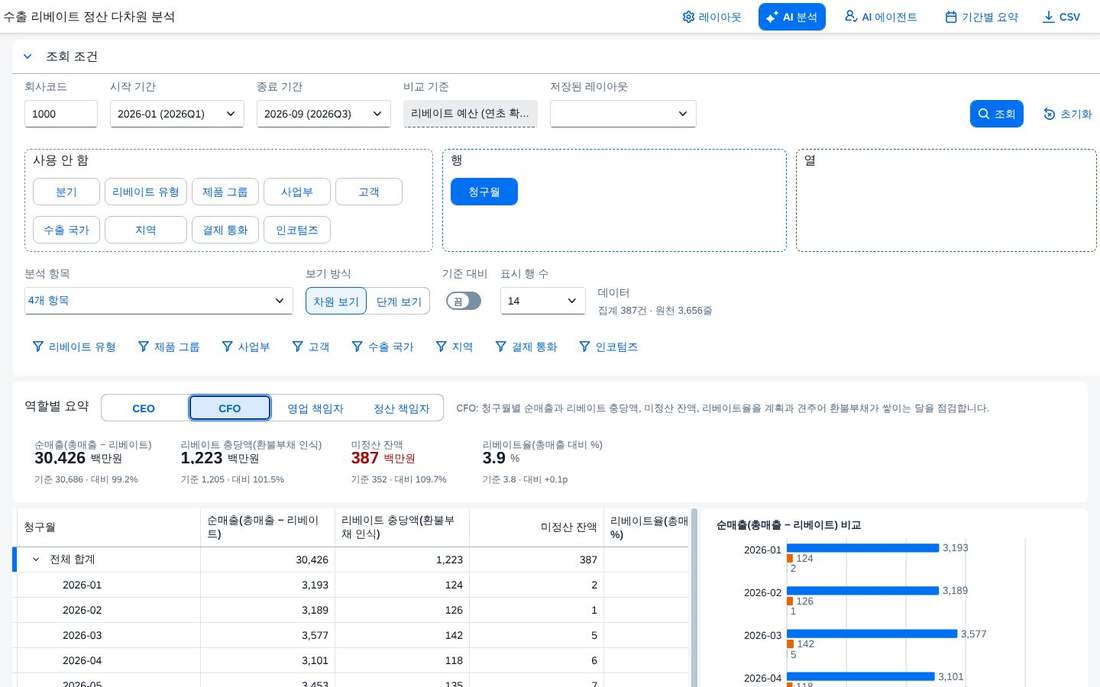Open the 인코텀즈 filter icon
Screen dimensions: 1100x687
tap(584, 347)
